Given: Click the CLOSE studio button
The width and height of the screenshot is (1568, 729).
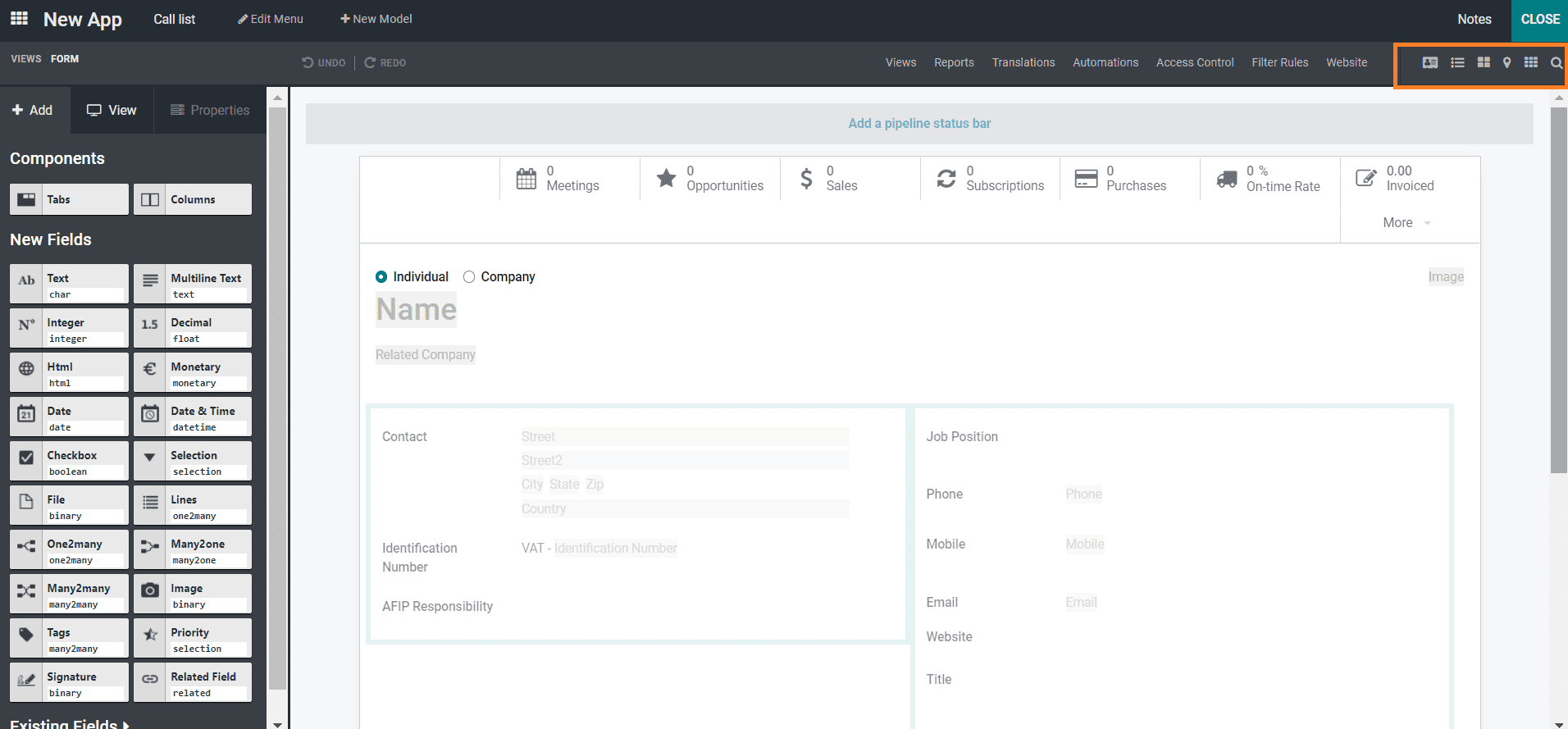Looking at the screenshot, I should (1540, 20).
